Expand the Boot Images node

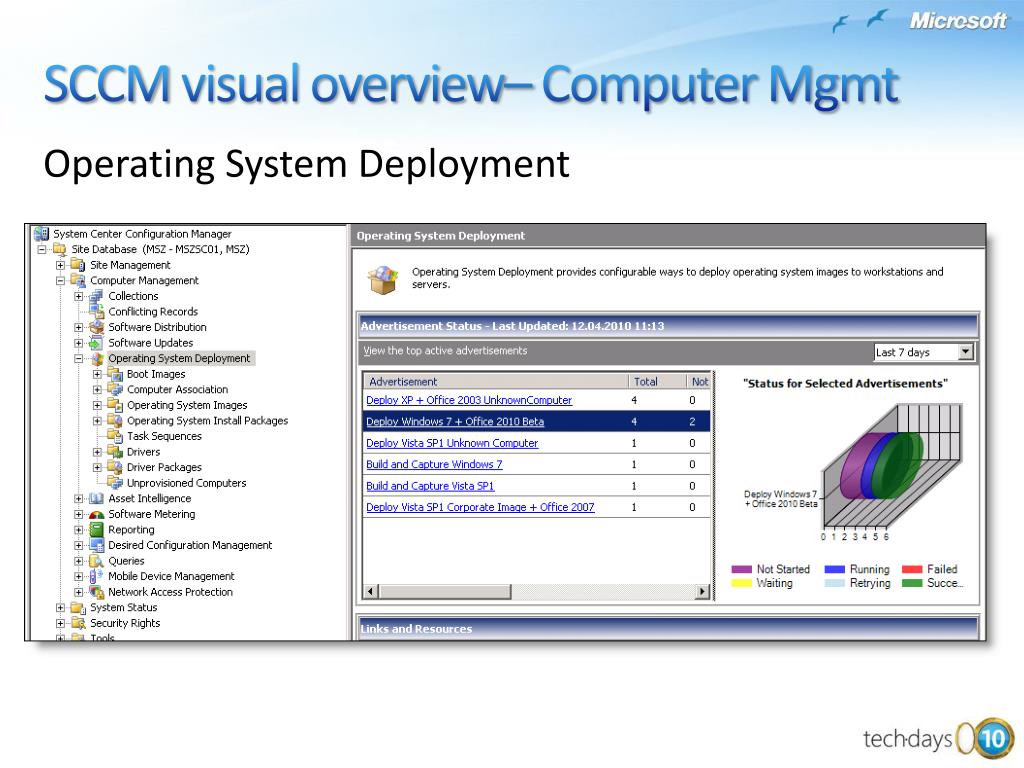click(98, 374)
